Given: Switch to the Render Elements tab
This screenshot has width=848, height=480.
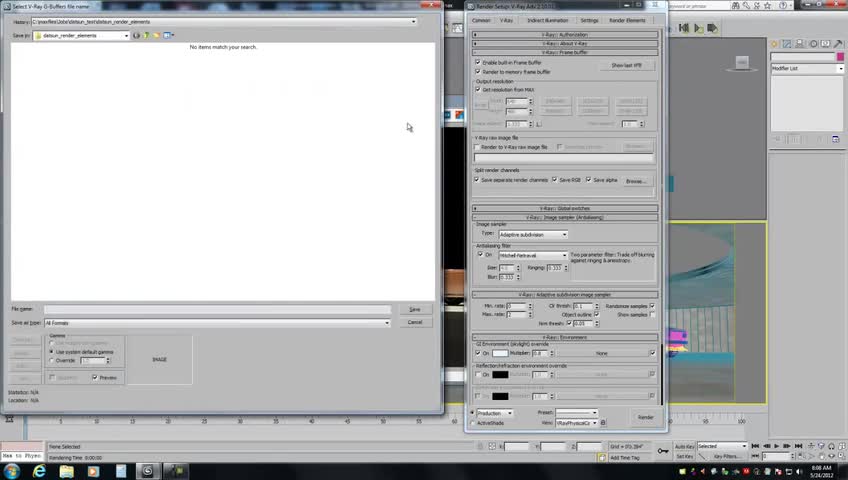Looking at the screenshot, I should pos(627,21).
